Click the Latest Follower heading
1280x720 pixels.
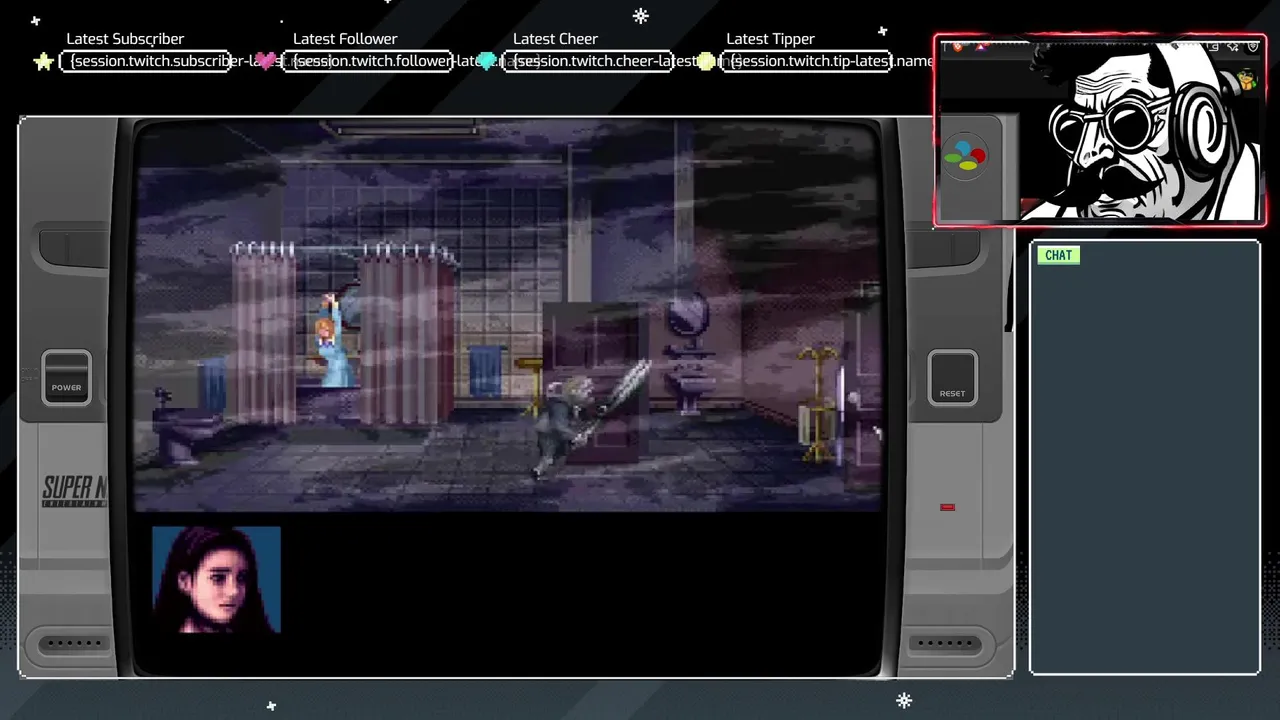345,39
